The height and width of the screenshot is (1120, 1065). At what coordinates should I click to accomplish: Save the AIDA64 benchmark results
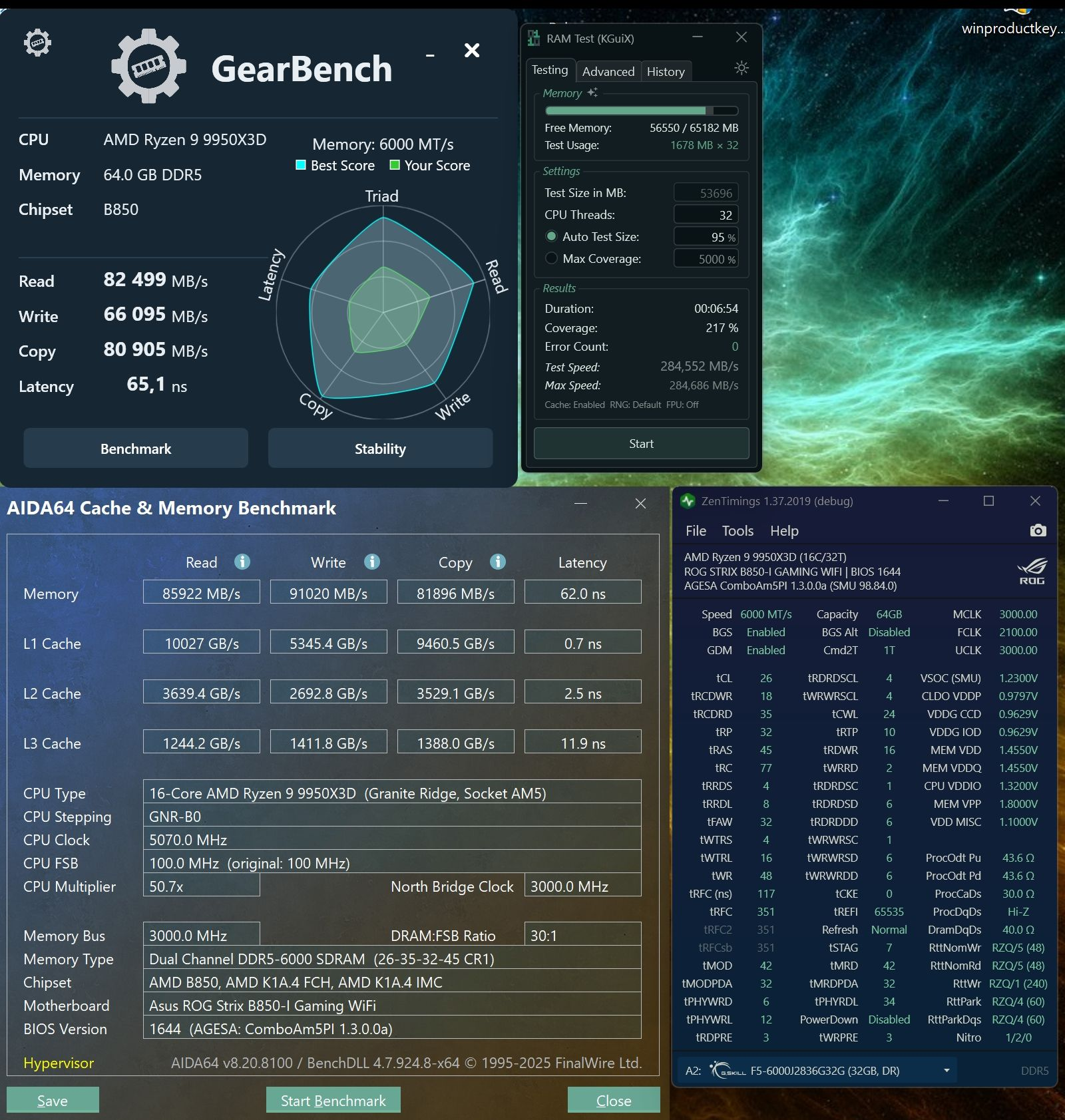tap(53, 1101)
